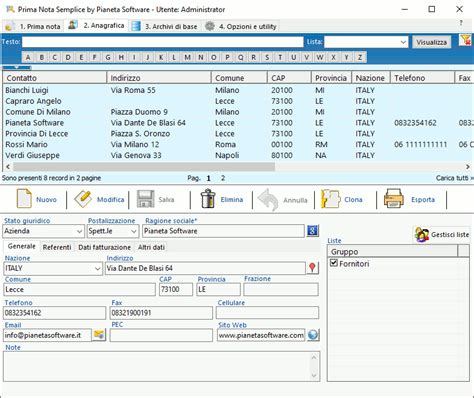Filter contacts by letter P
Screen dimensions: 474x398
pos(227,57)
